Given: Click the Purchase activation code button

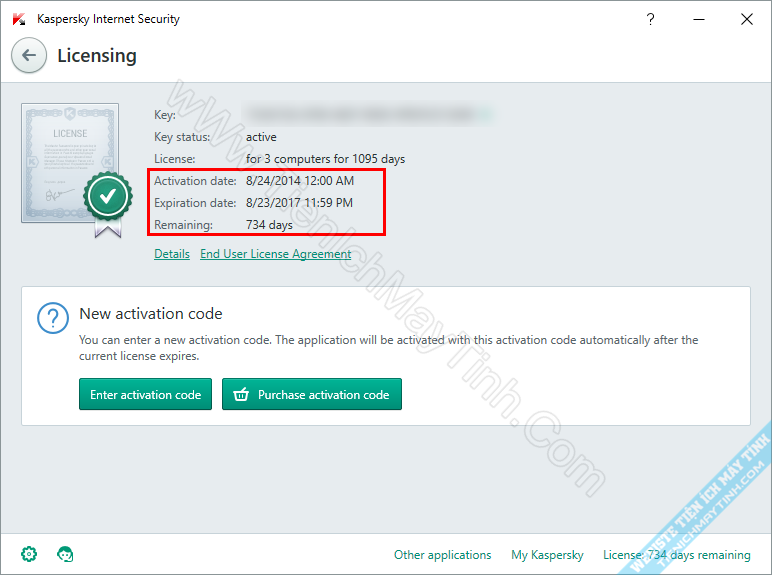Looking at the screenshot, I should coord(312,394).
